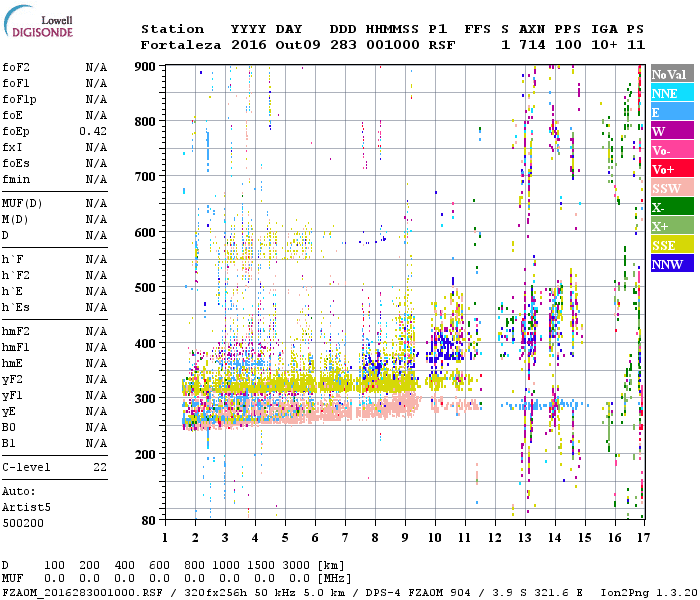Select the X+ light green legend swatch
Viewport: 700px width, 600px height.
(671, 226)
